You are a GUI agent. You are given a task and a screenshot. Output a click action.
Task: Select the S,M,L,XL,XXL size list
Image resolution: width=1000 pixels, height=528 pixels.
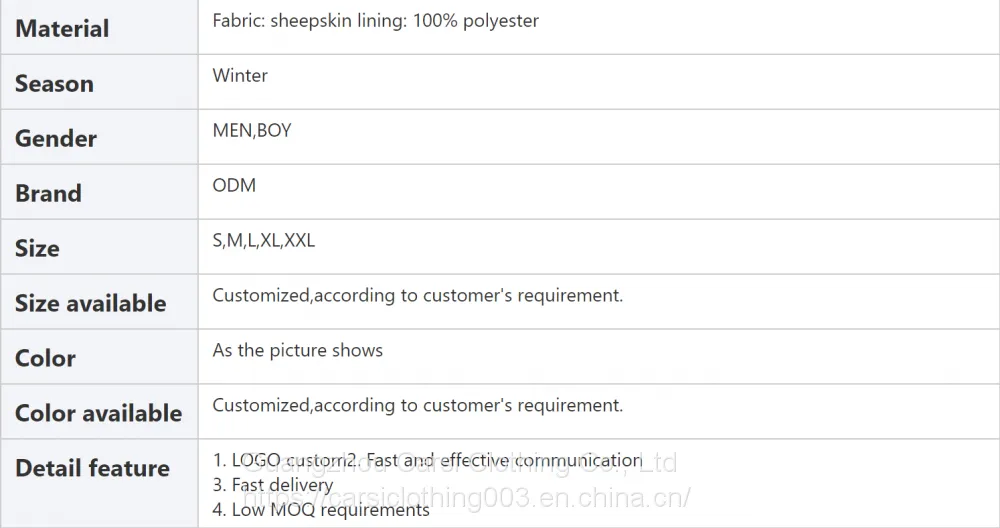coord(263,240)
